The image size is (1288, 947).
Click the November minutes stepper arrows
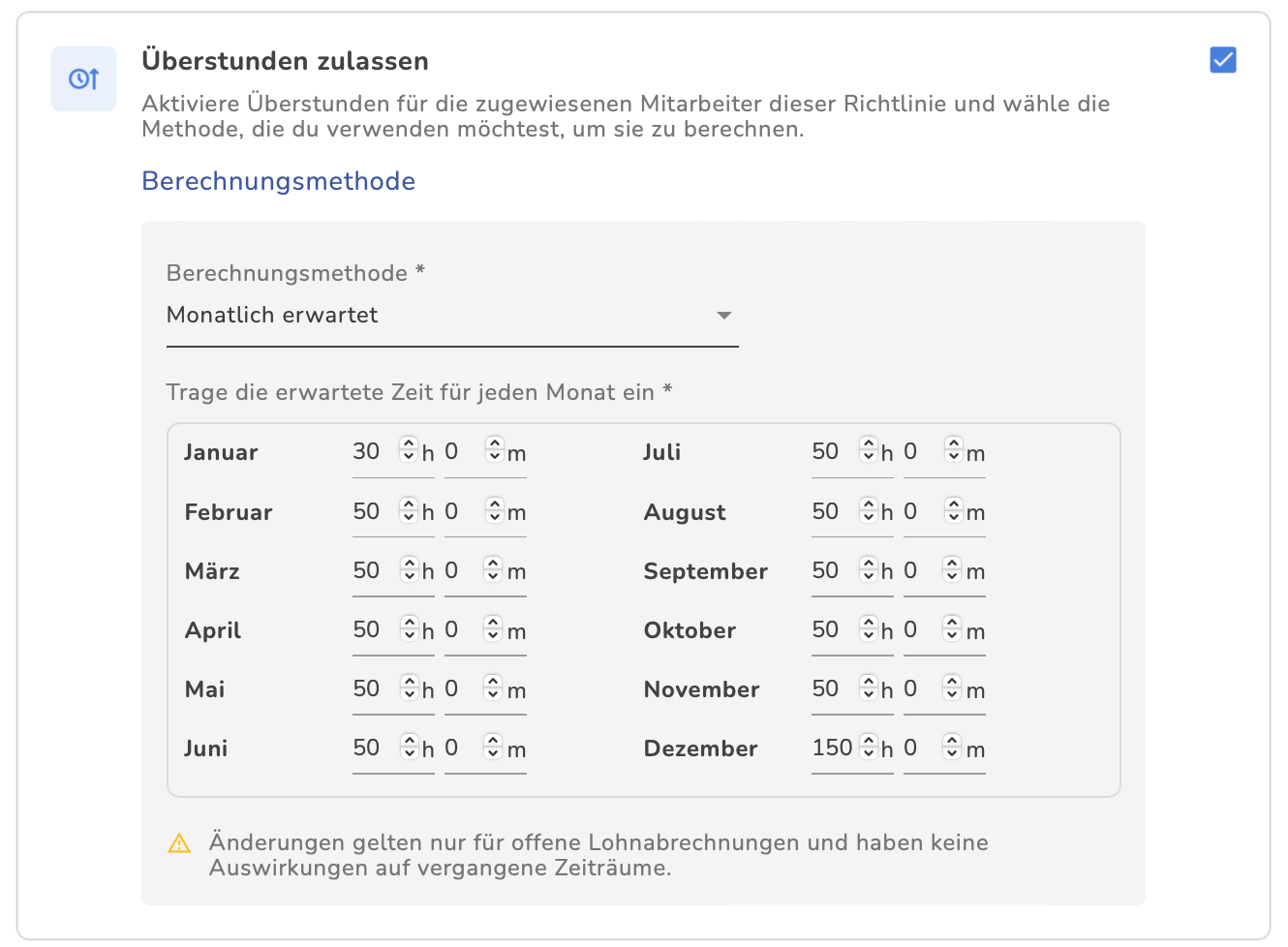pyautogui.click(x=953, y=687)
